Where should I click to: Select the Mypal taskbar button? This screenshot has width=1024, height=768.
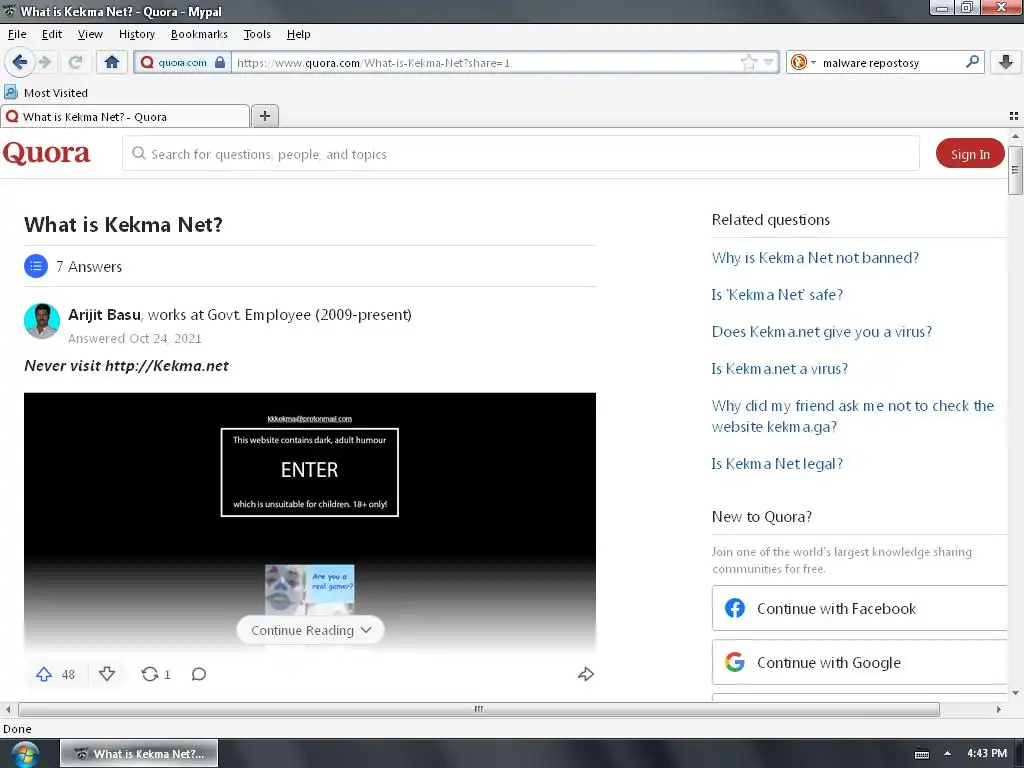tap(139, 754)
